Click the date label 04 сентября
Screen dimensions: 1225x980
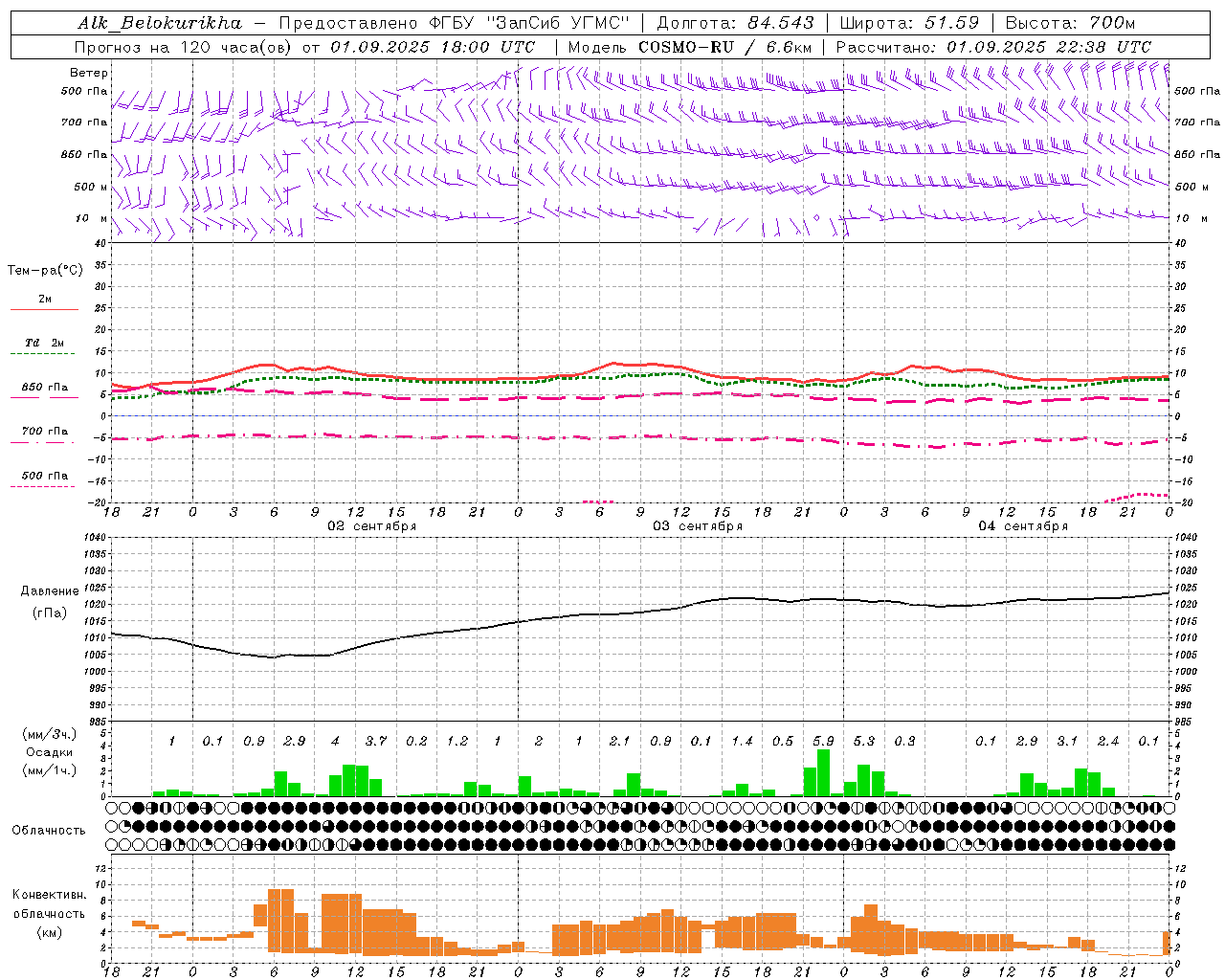[x=1023, y=526]
